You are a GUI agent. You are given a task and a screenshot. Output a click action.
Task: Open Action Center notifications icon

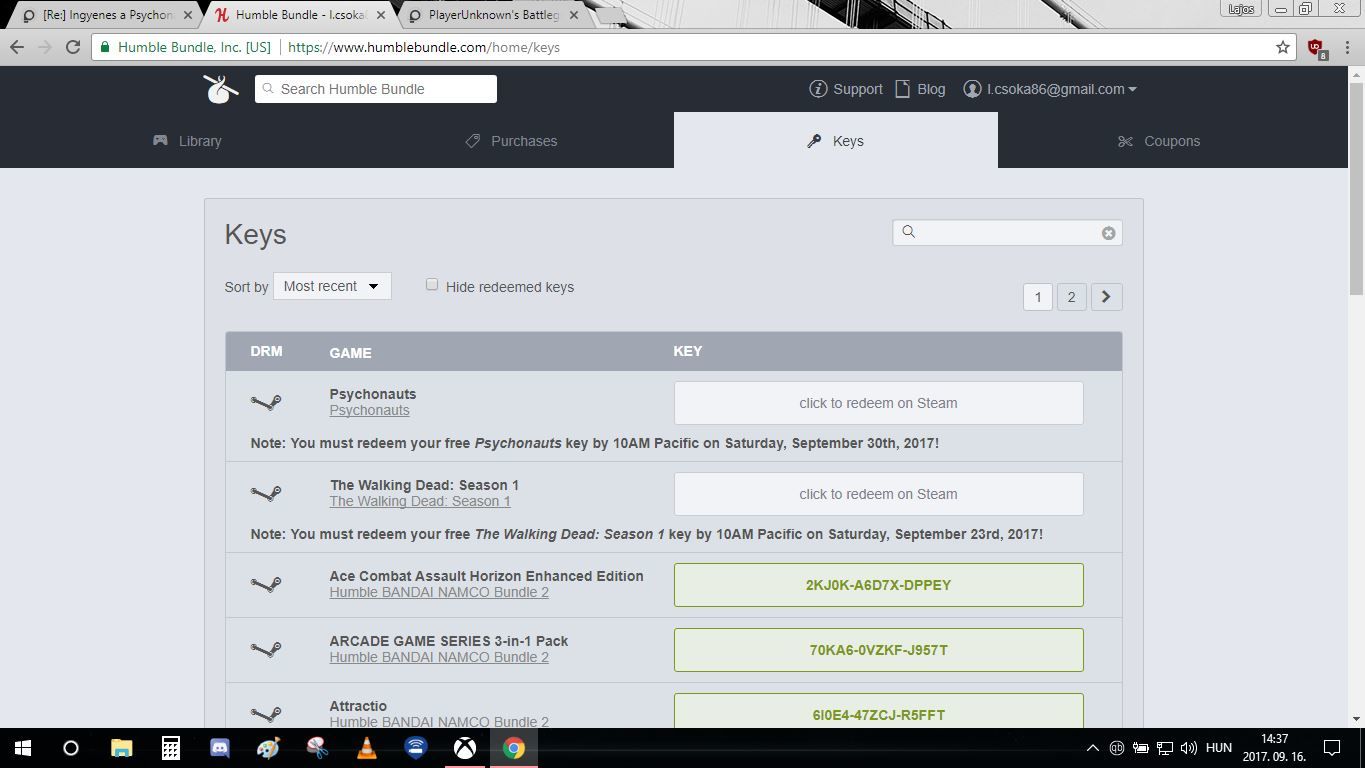1332,748
